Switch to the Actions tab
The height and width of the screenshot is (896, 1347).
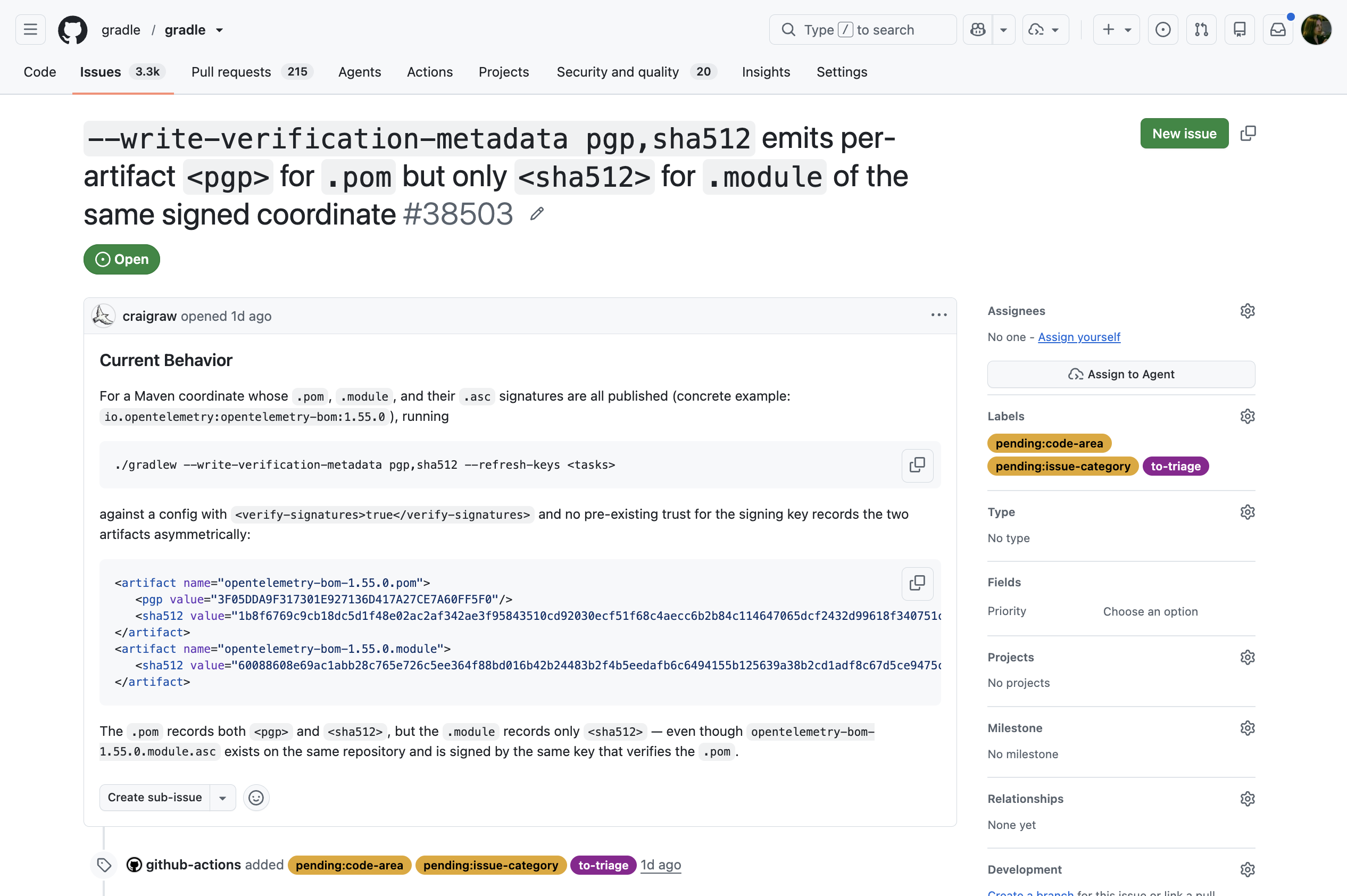tap(429, 72)
